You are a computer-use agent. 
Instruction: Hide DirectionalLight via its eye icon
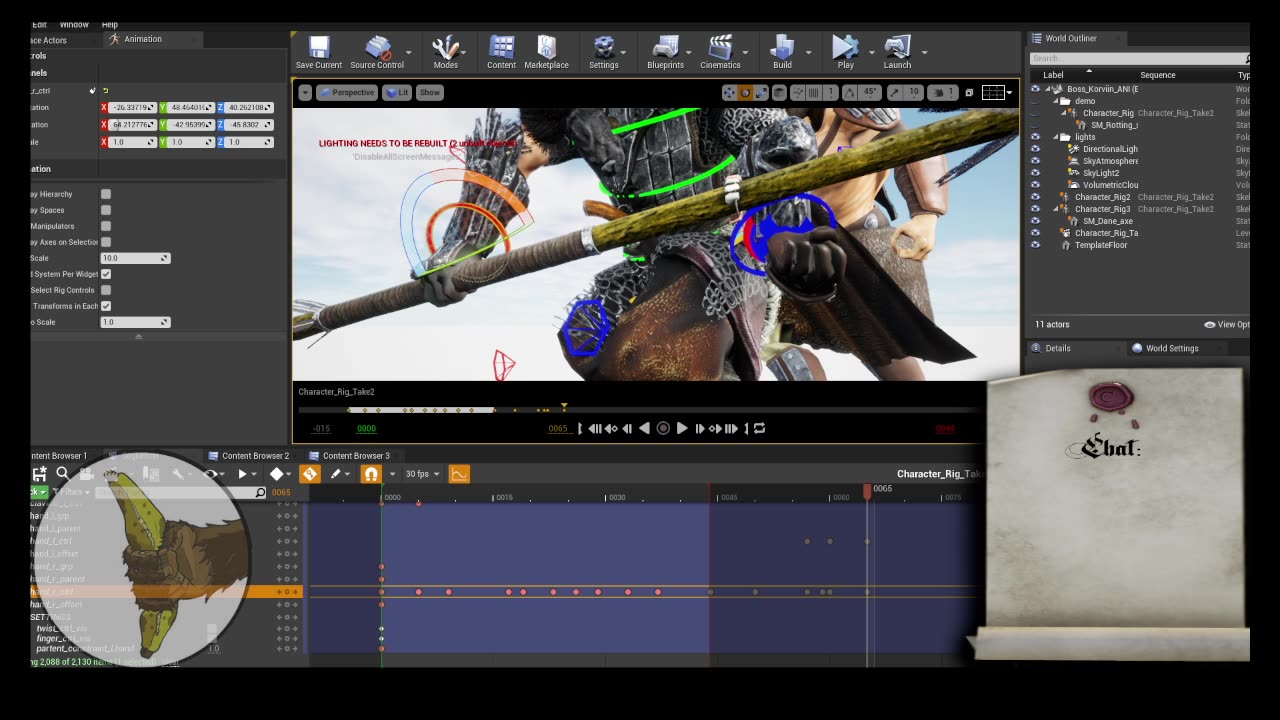tap(1035, 149)
